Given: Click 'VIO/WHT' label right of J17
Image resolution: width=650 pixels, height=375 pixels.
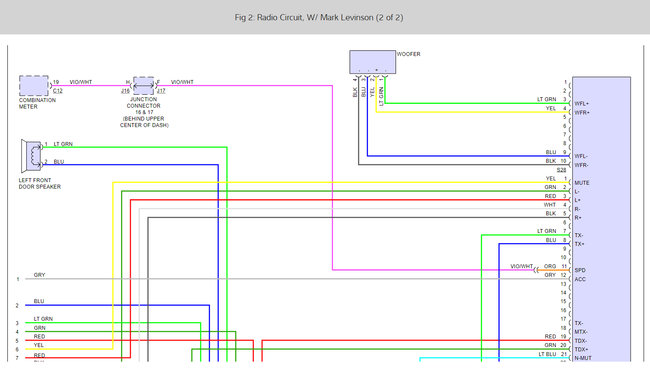Looking at the screenshot, I should tap(182, 82).
